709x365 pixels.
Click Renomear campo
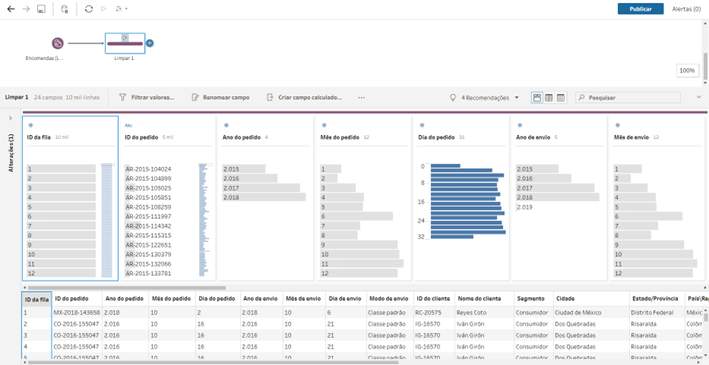[x=220, y=97]
